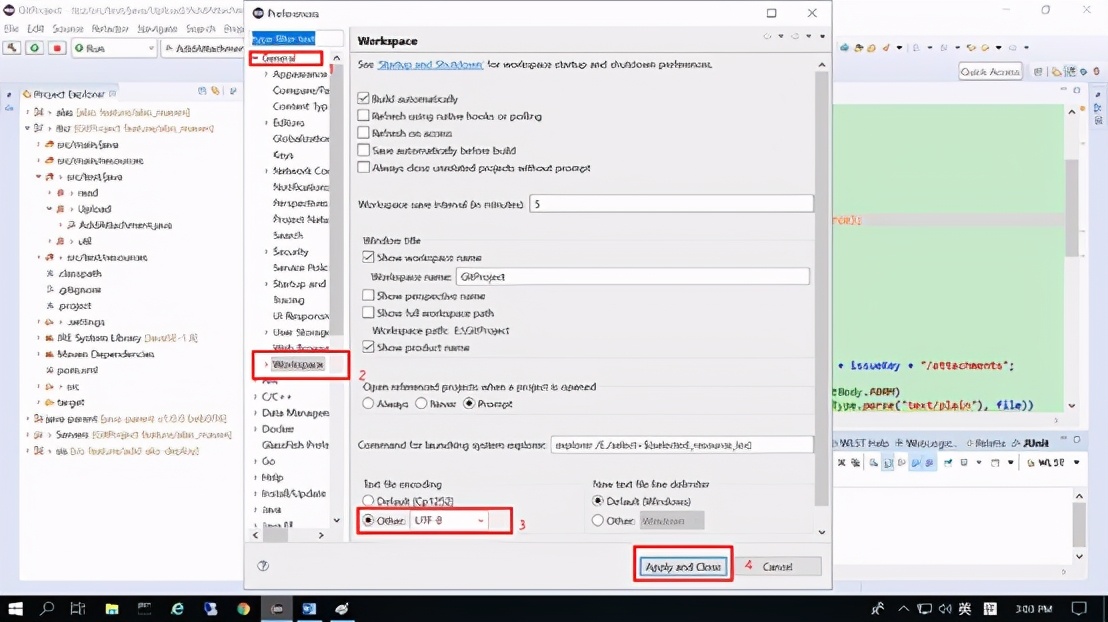Screen dimensions: 1108x622
Task: Click Link with Editor icon in Project Explorer
Action: pos(216,91)
